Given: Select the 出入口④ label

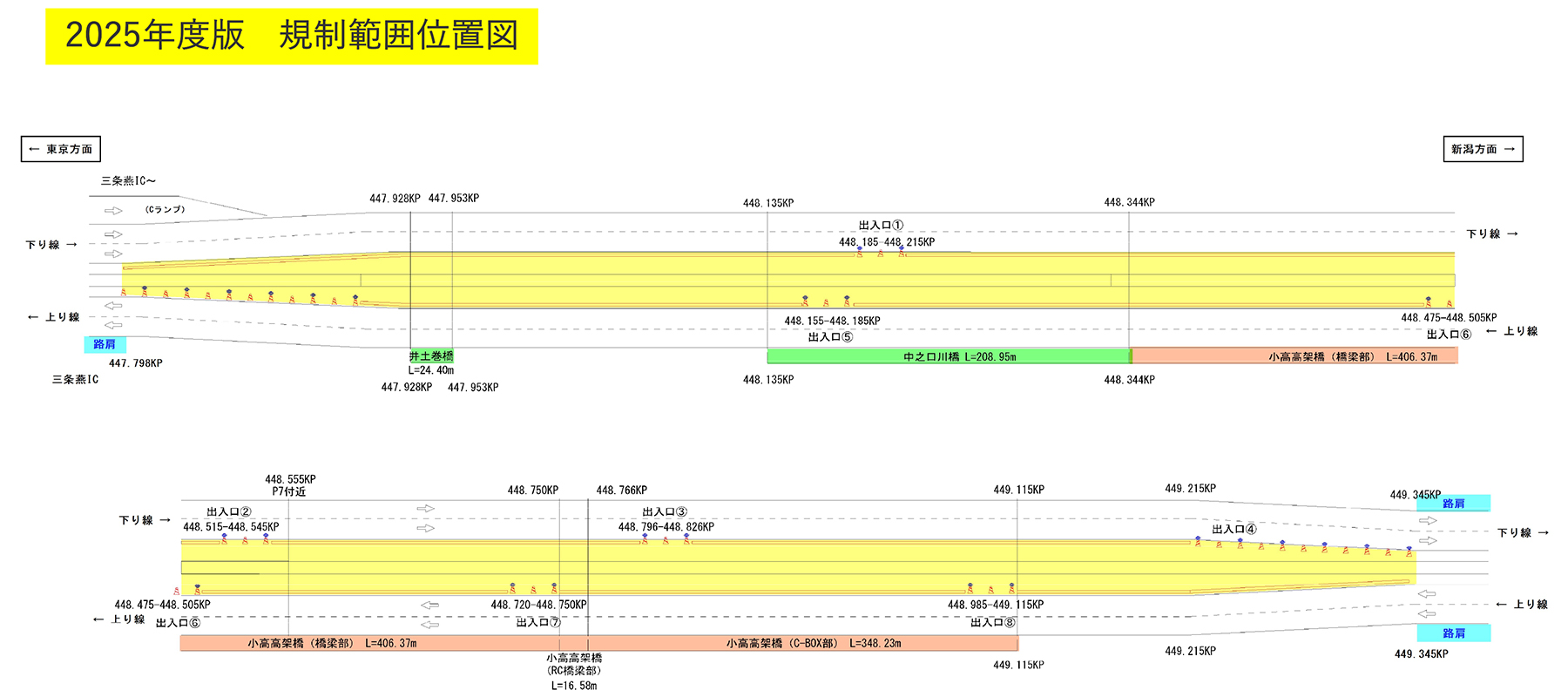Looking at the screenshot, I should point(1233,529).
